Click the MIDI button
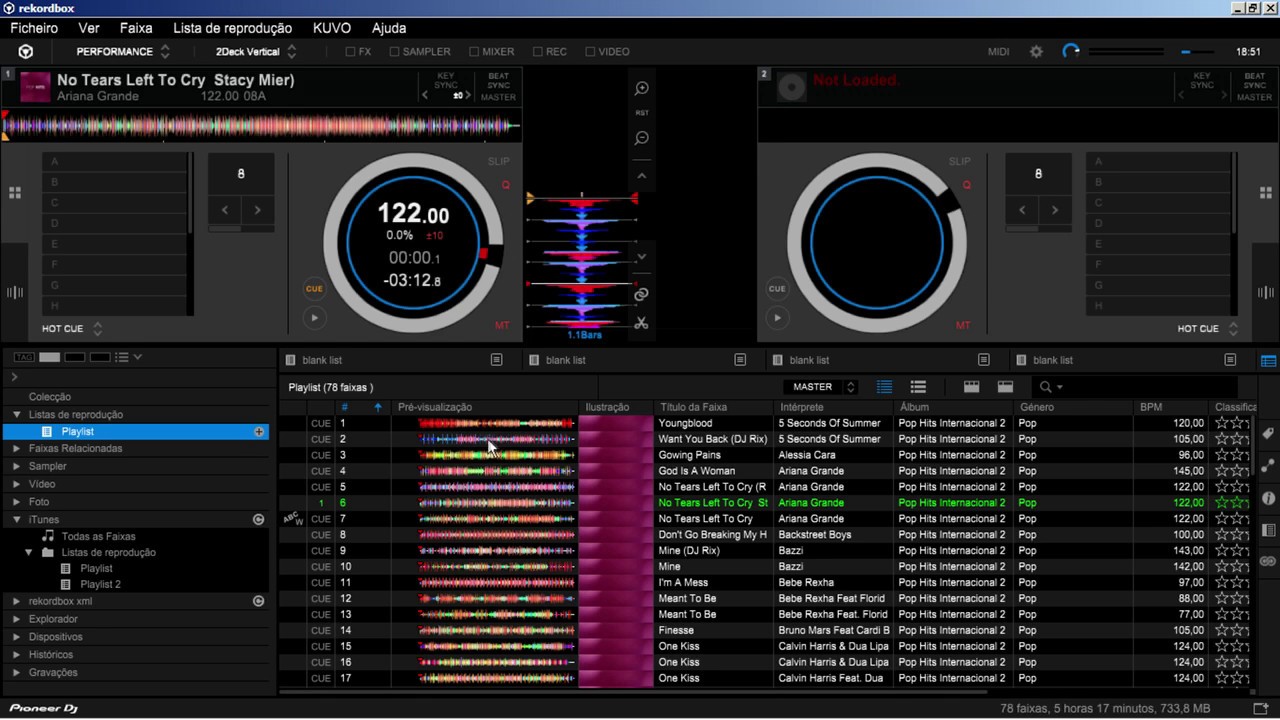The height and width of the screenshot is (720, 1280). [x=998, y=52]
